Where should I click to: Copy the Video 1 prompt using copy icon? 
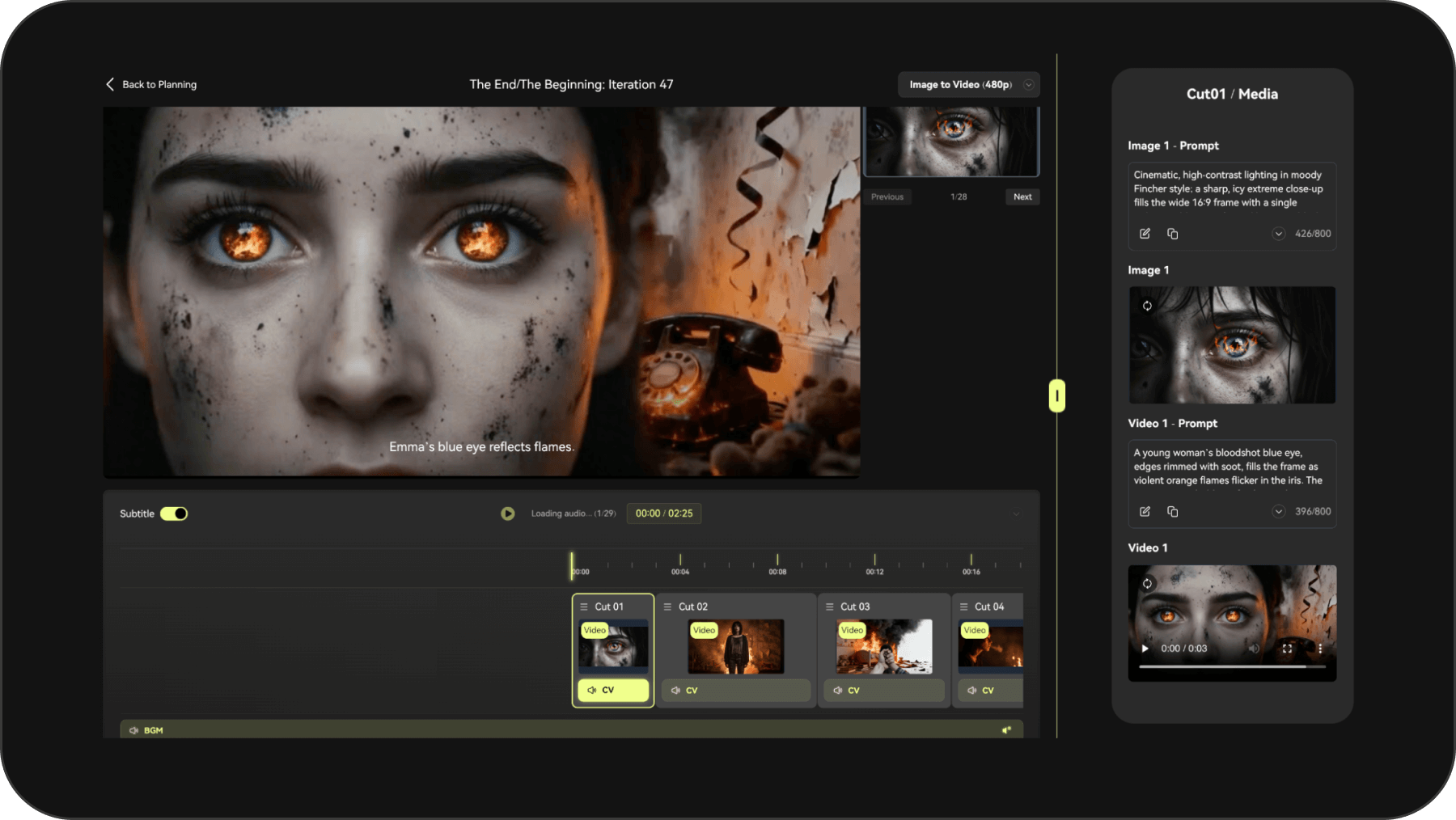pyautogui.click(x=1172, y=511)
